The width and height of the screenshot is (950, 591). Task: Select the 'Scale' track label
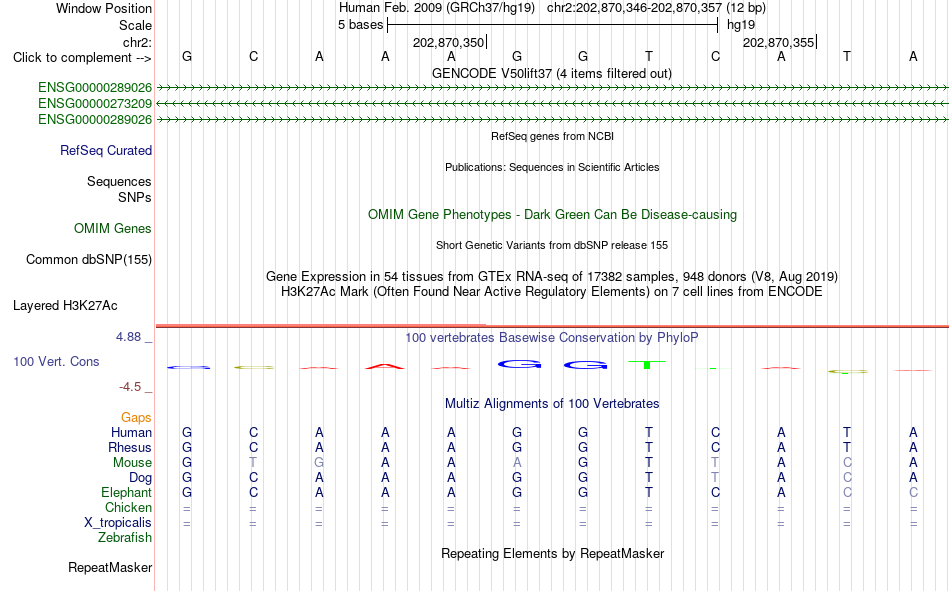[x=135, y=25]
